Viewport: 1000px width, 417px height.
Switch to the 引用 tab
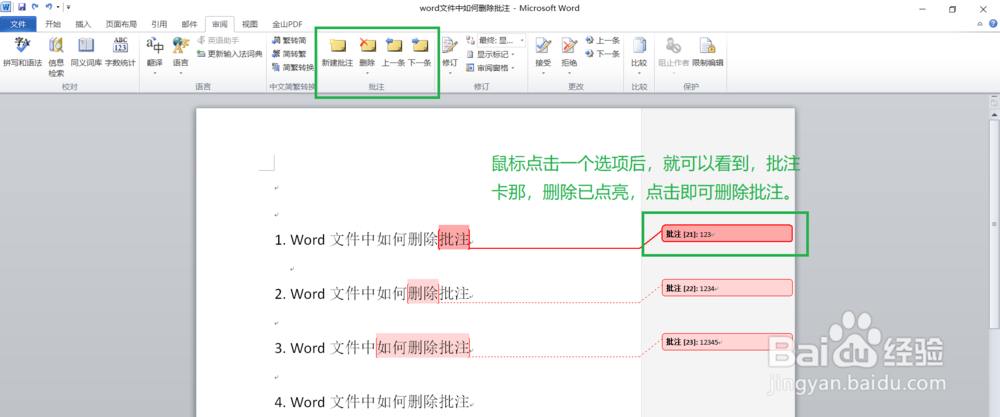pos(159,24)
